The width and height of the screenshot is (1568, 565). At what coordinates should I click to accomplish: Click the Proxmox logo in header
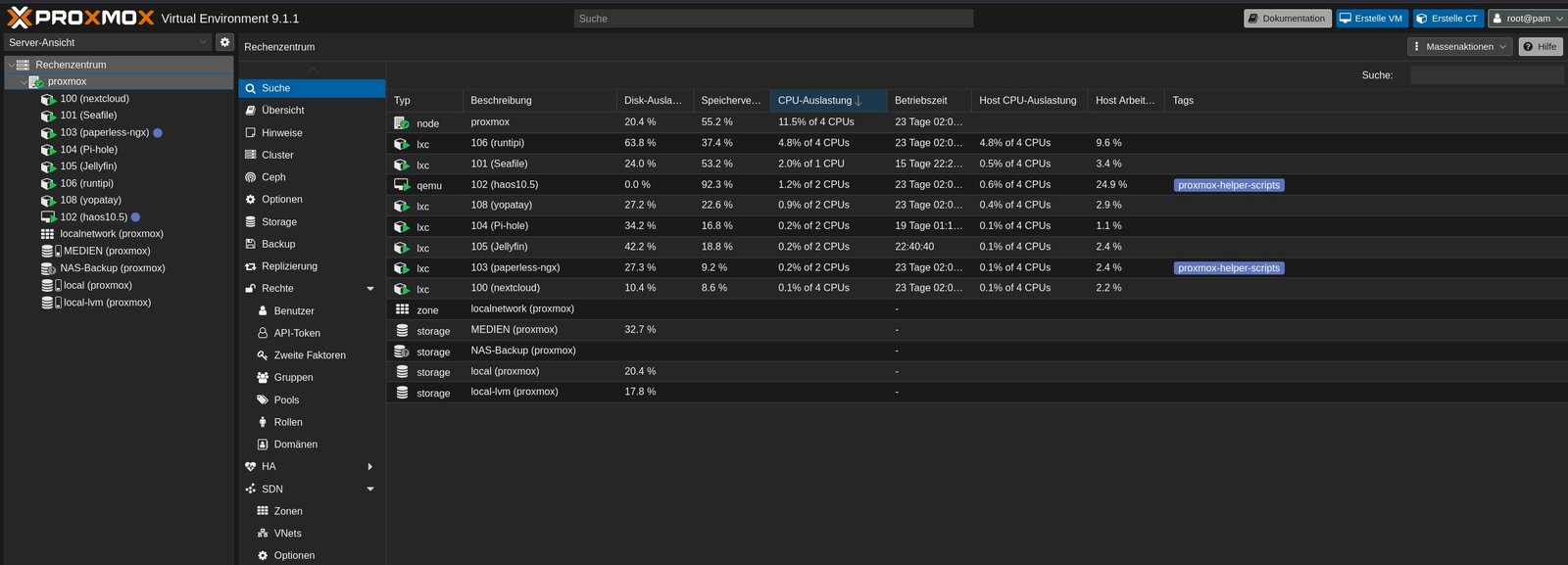click(80, 18)
